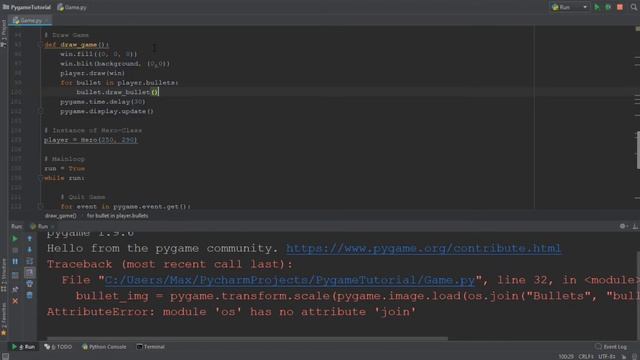Click the Pin tab icon in Run panel
This screenshot has width=640, height=360.
[15, 289]
